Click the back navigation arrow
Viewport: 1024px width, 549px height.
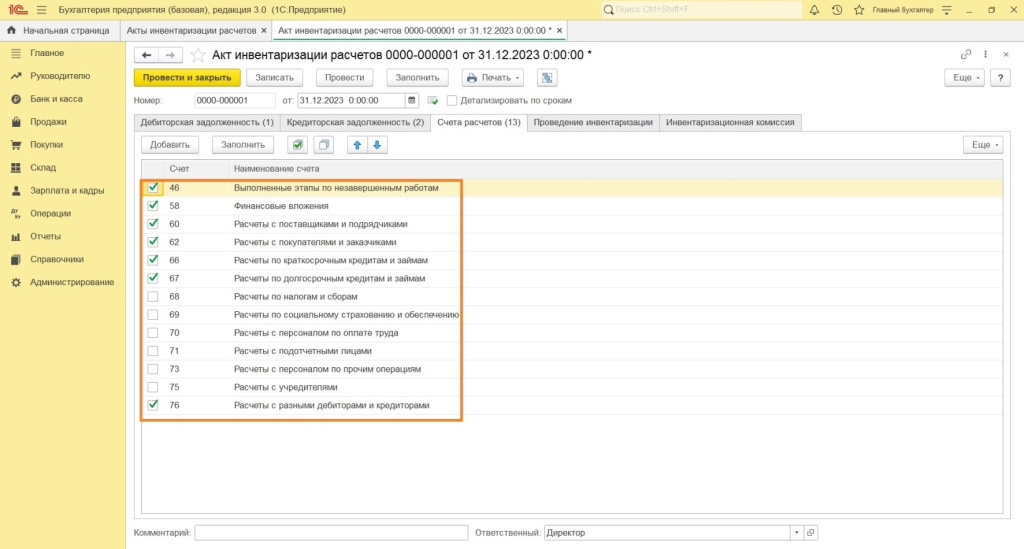tap(147, 55)
